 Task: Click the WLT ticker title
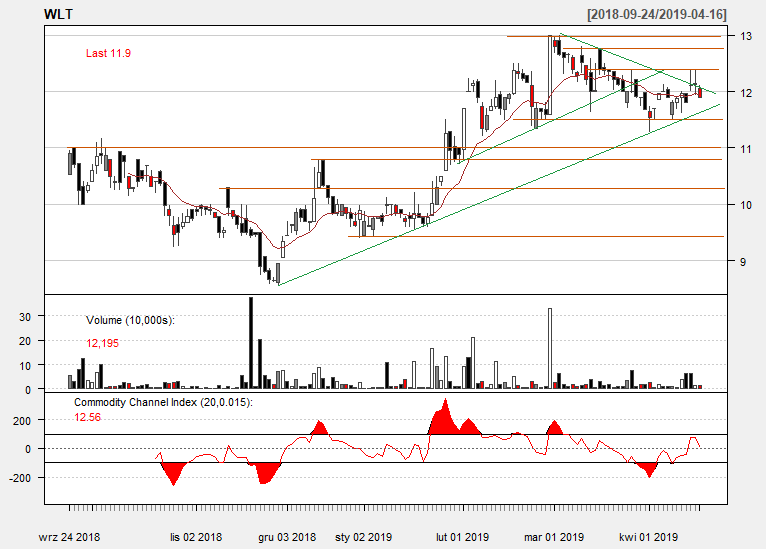coord(58,14)
